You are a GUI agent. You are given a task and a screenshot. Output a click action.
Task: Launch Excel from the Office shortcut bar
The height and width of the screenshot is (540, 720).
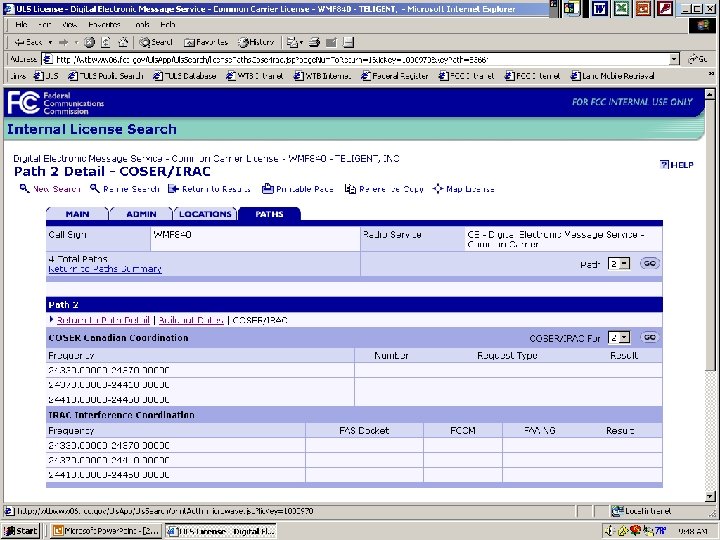coord(621,9)
